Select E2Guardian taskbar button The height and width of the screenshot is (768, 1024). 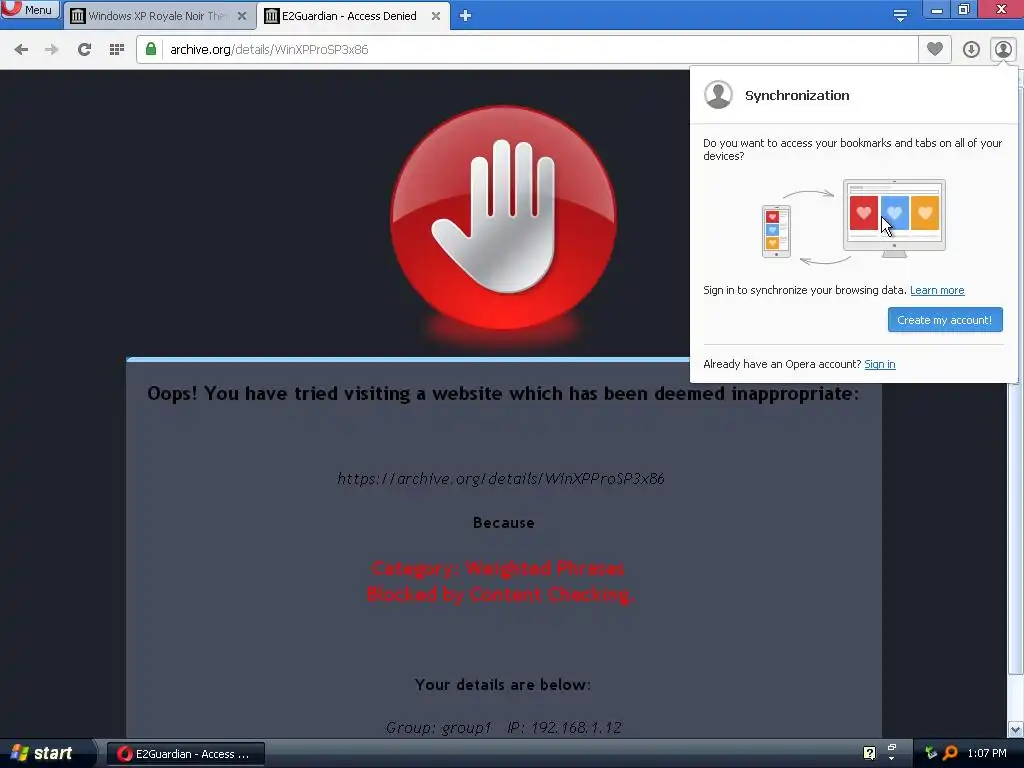point(185,754)
